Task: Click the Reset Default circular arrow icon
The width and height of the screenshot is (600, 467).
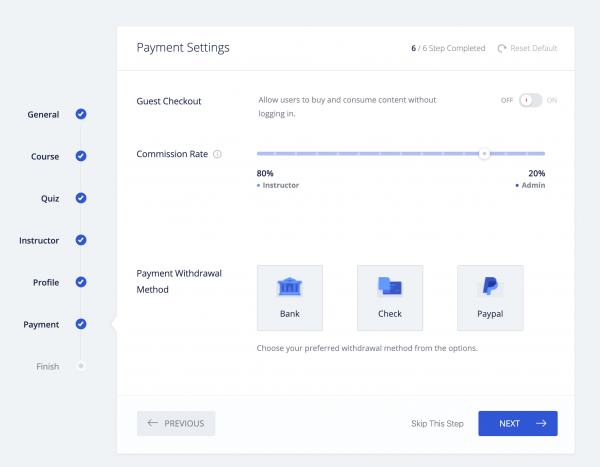Action: (501, 48)
